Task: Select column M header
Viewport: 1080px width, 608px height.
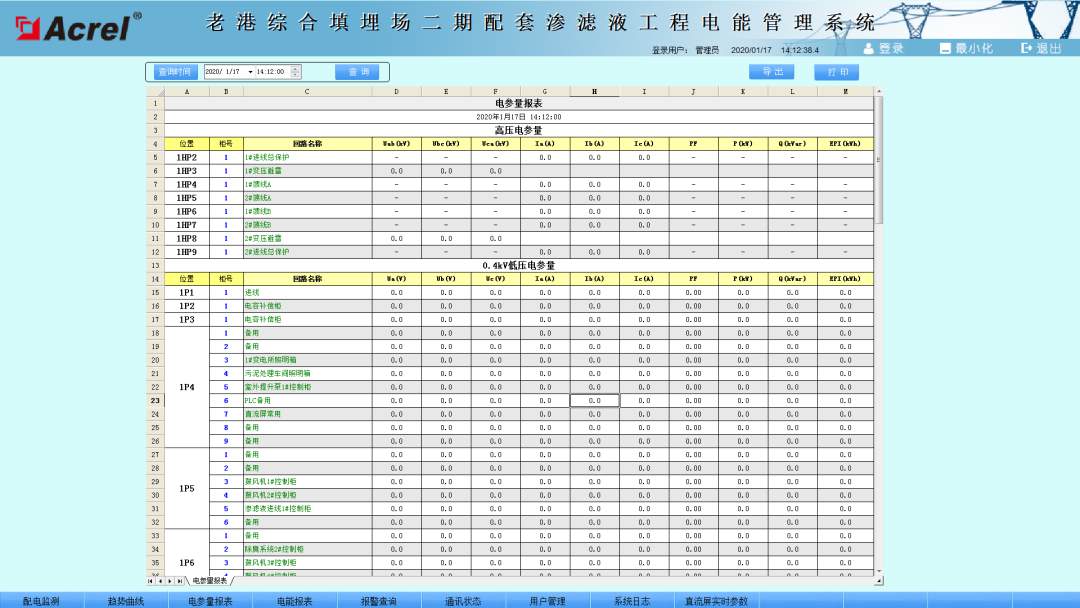Action: pos(846,92)
